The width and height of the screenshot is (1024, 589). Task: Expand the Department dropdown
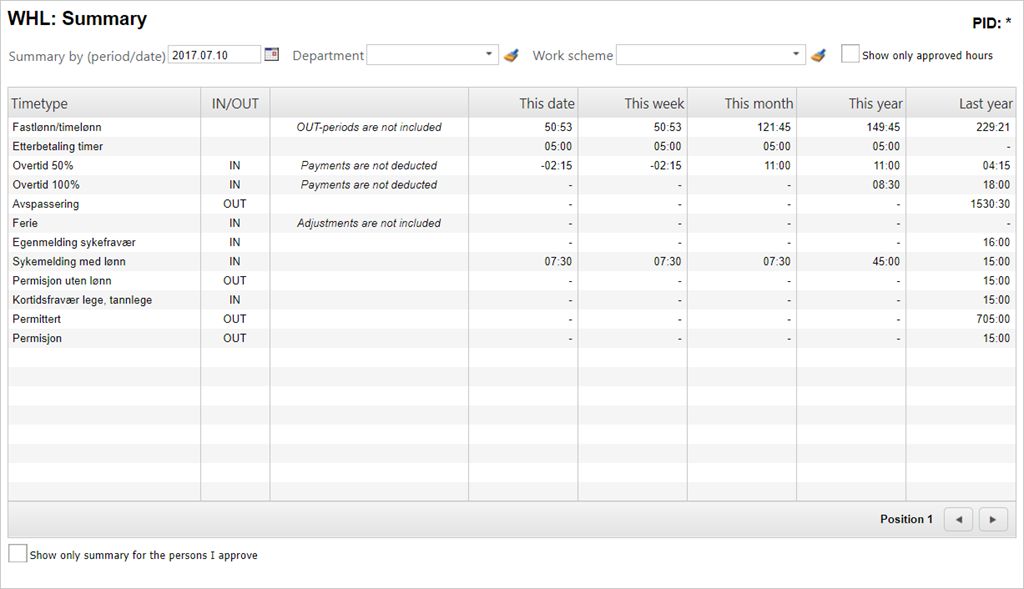coord(488,55)
